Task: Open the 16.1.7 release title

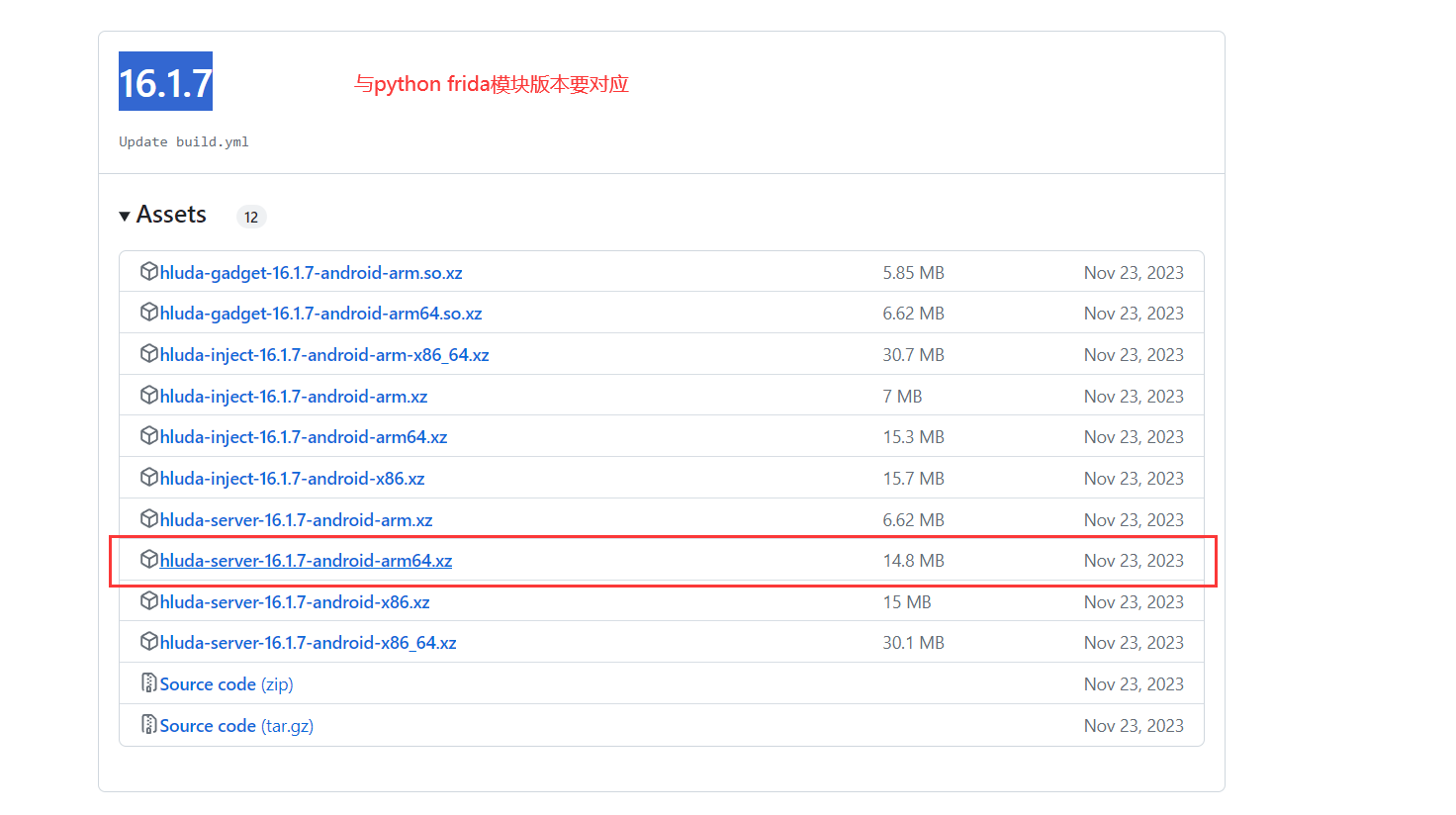Action: tap(165, 82)
